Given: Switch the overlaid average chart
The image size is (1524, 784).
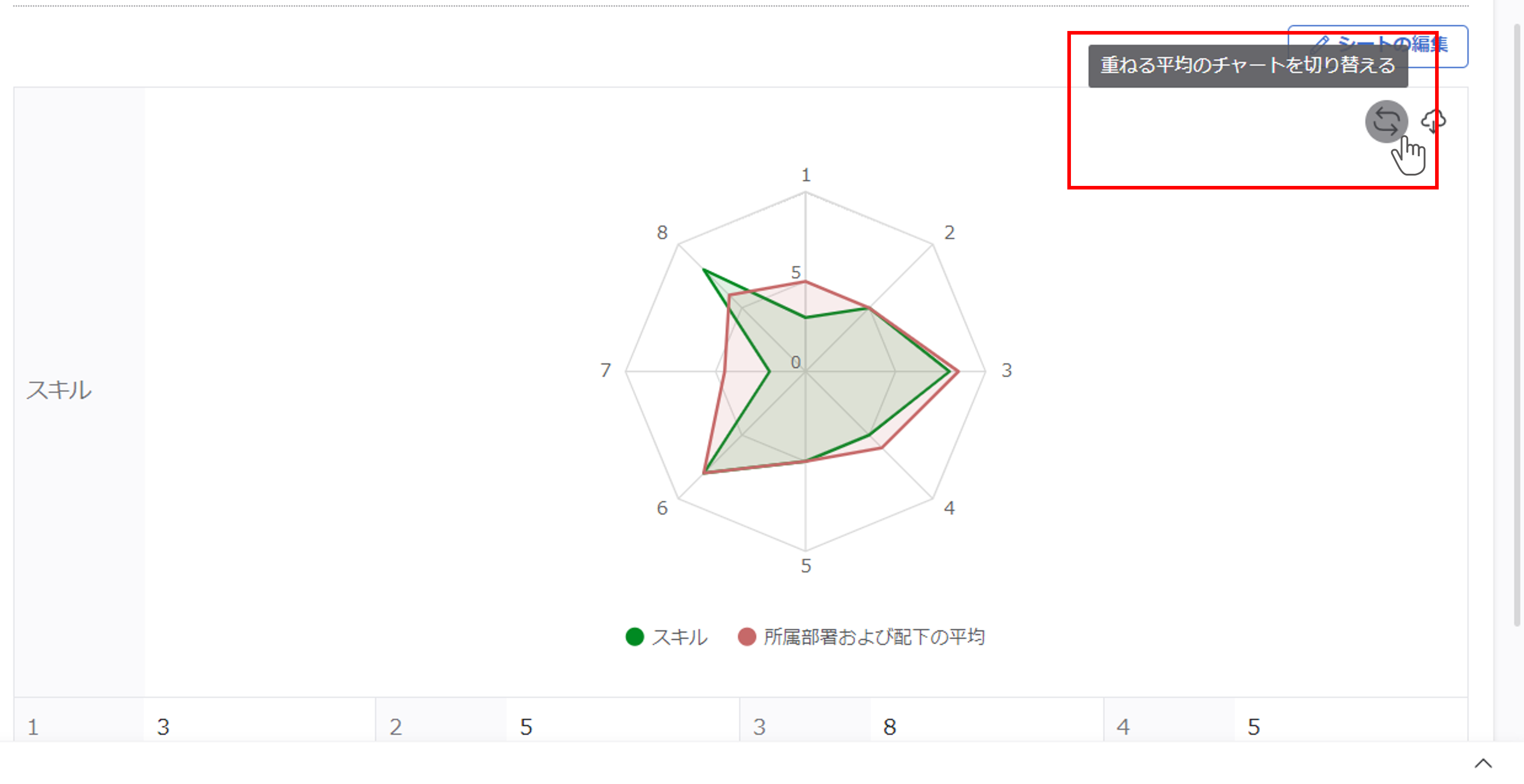Looking at the screenshot, I should [1386, 122].
